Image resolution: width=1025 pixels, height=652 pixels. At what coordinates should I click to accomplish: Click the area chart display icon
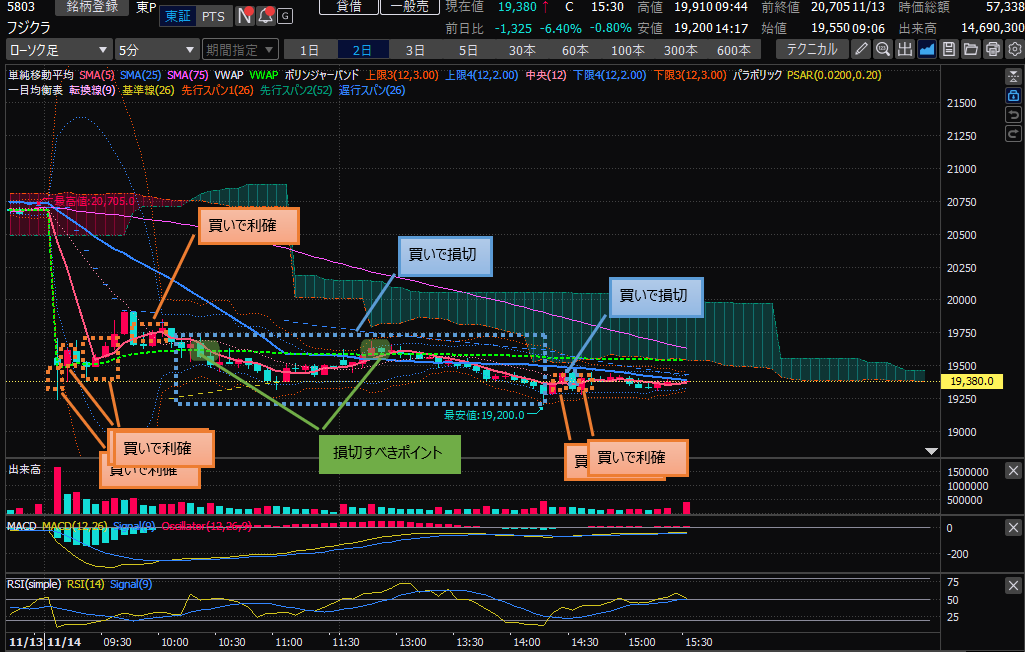[x=927, y=48]
